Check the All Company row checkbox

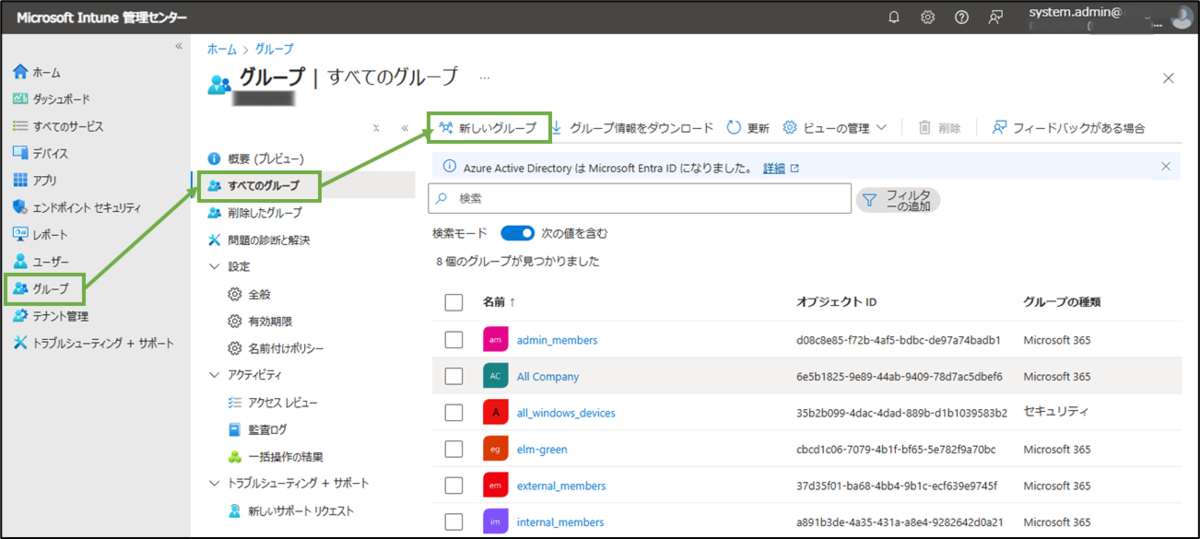tap(454, 376)
